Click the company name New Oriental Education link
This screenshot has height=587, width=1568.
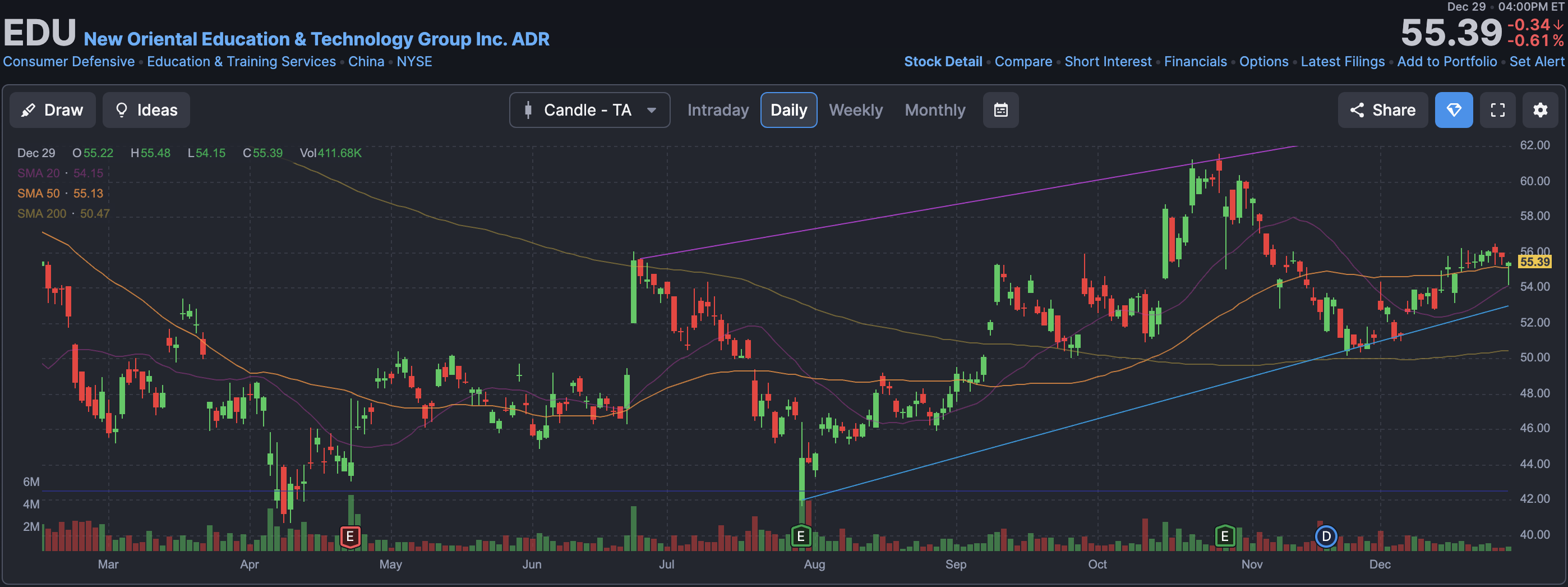tap(316, 39)
